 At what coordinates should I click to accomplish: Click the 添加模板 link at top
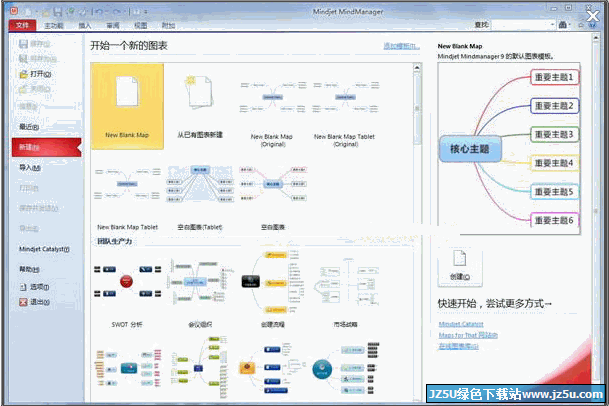pyautogui.click(x=402, y=46)
